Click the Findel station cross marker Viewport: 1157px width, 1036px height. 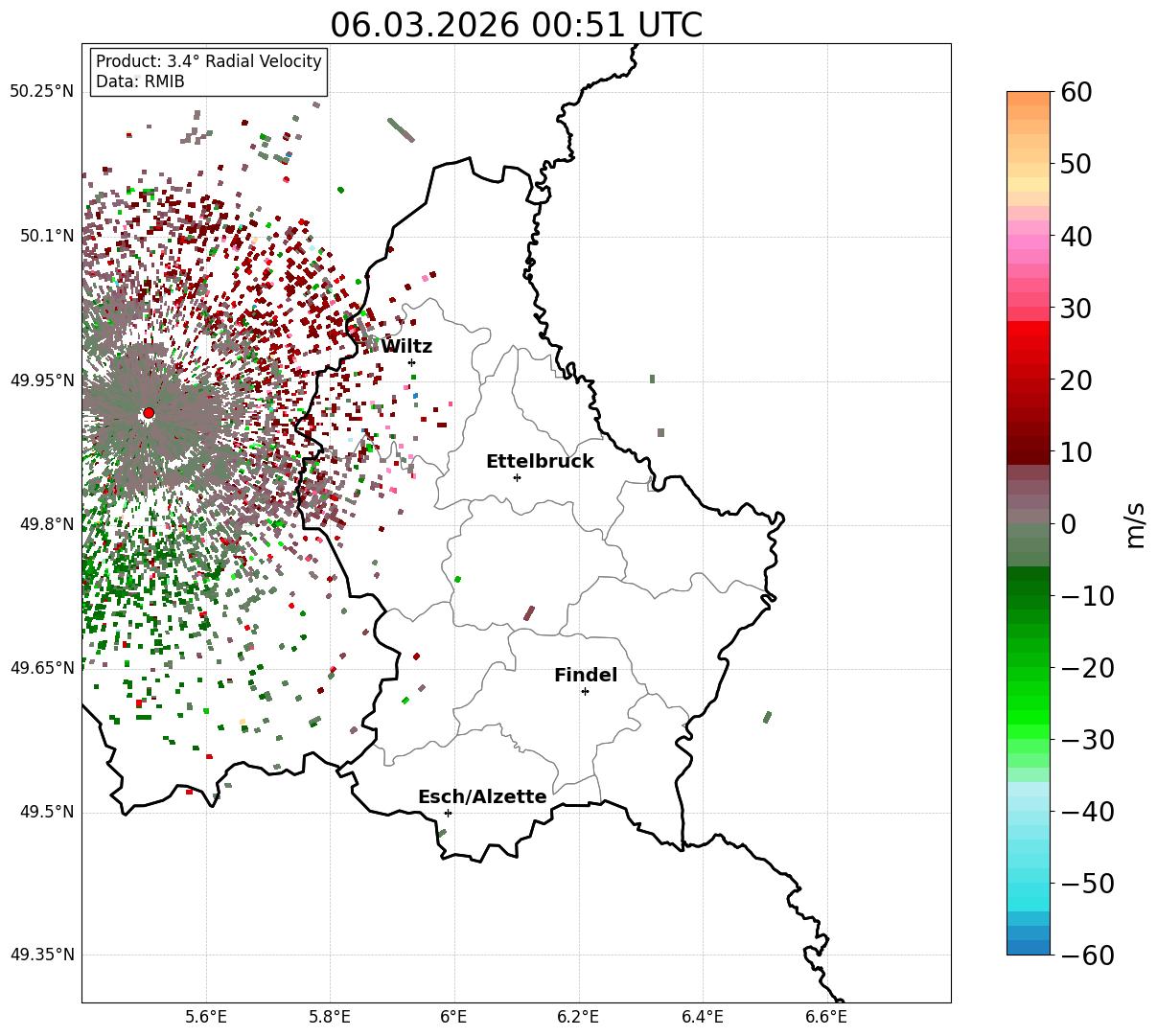coord(585,691)
